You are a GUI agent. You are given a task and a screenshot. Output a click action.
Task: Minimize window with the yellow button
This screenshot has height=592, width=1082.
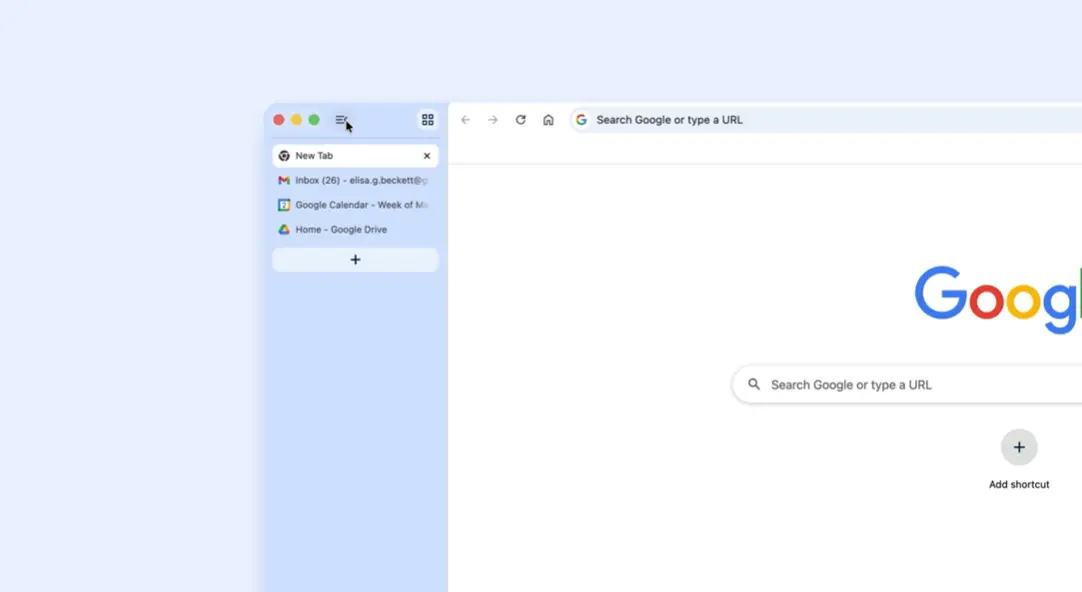point(296,120)
